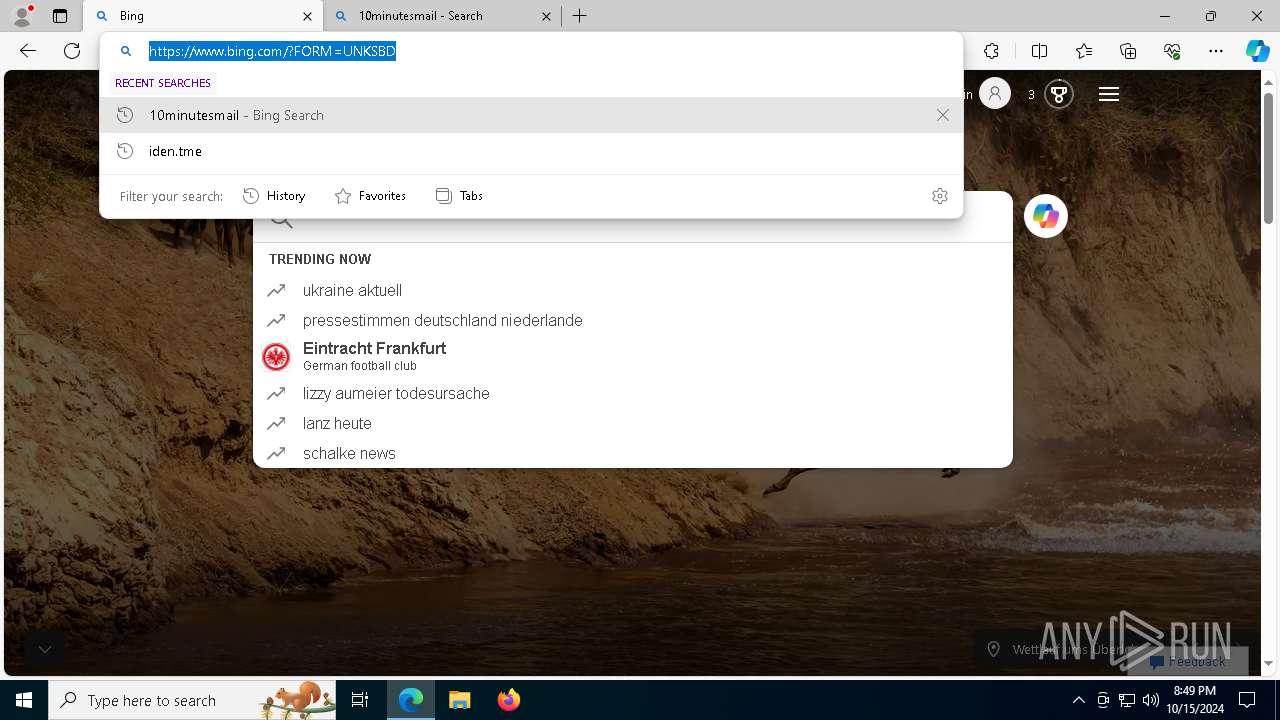The height and width of the screenshot is (720, 1280).
Task: Open tab actions menu icon
Action: 60,16
